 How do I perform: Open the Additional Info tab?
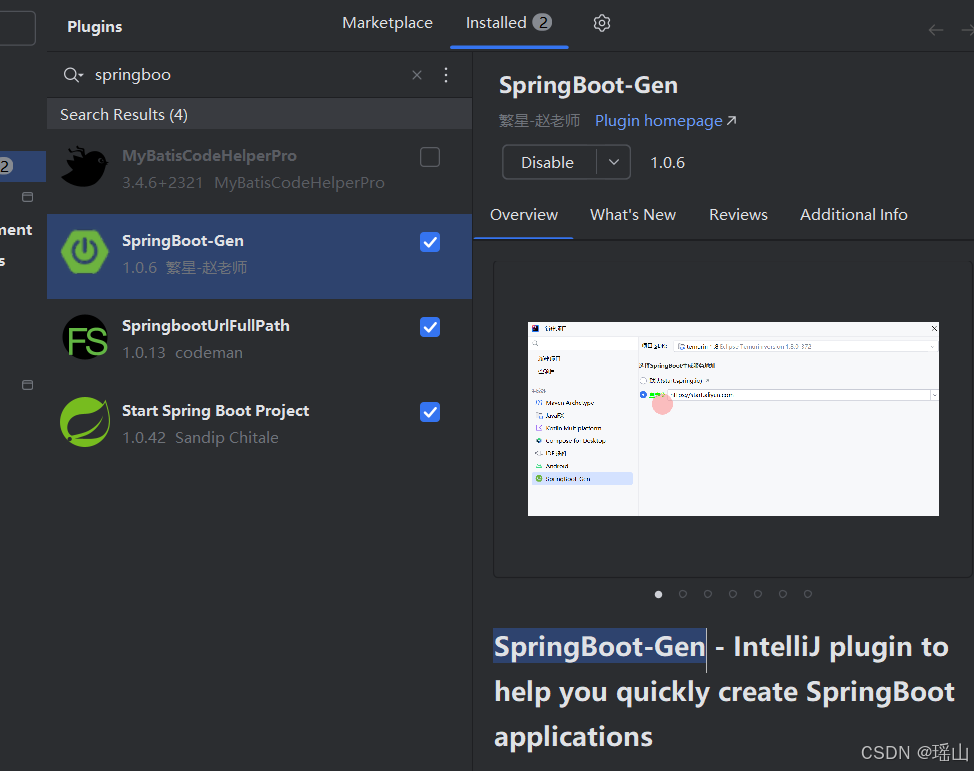(x=853, y=215)
